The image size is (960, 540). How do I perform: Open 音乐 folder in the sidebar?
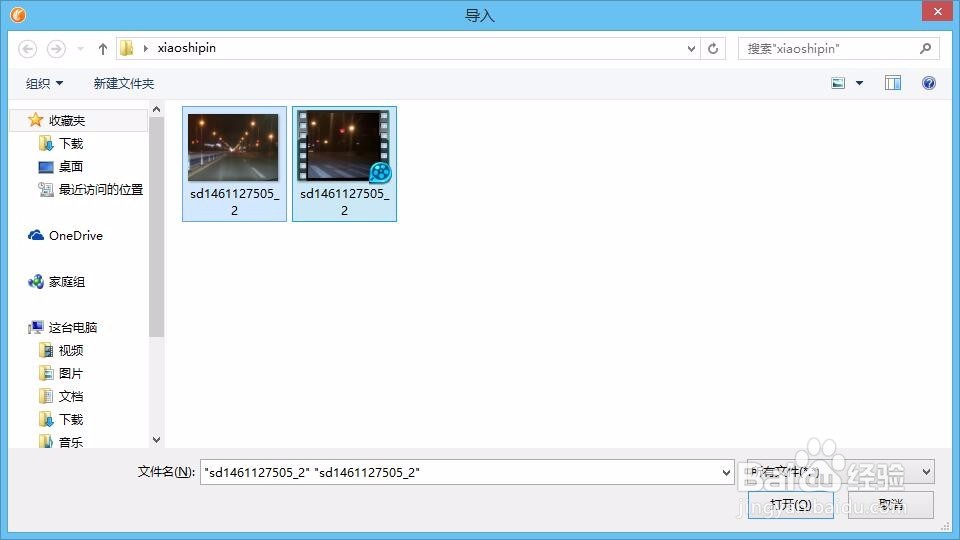tap(71, 441)
